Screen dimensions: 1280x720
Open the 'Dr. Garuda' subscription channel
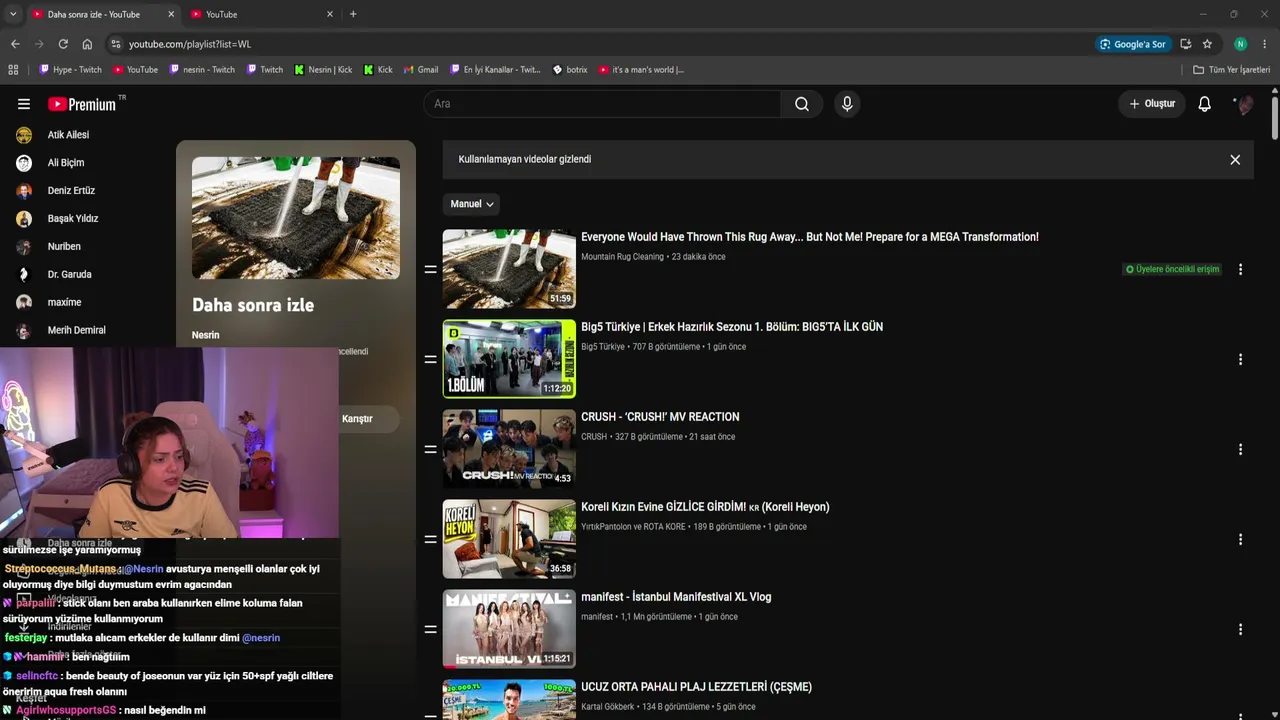click(69, 275)
